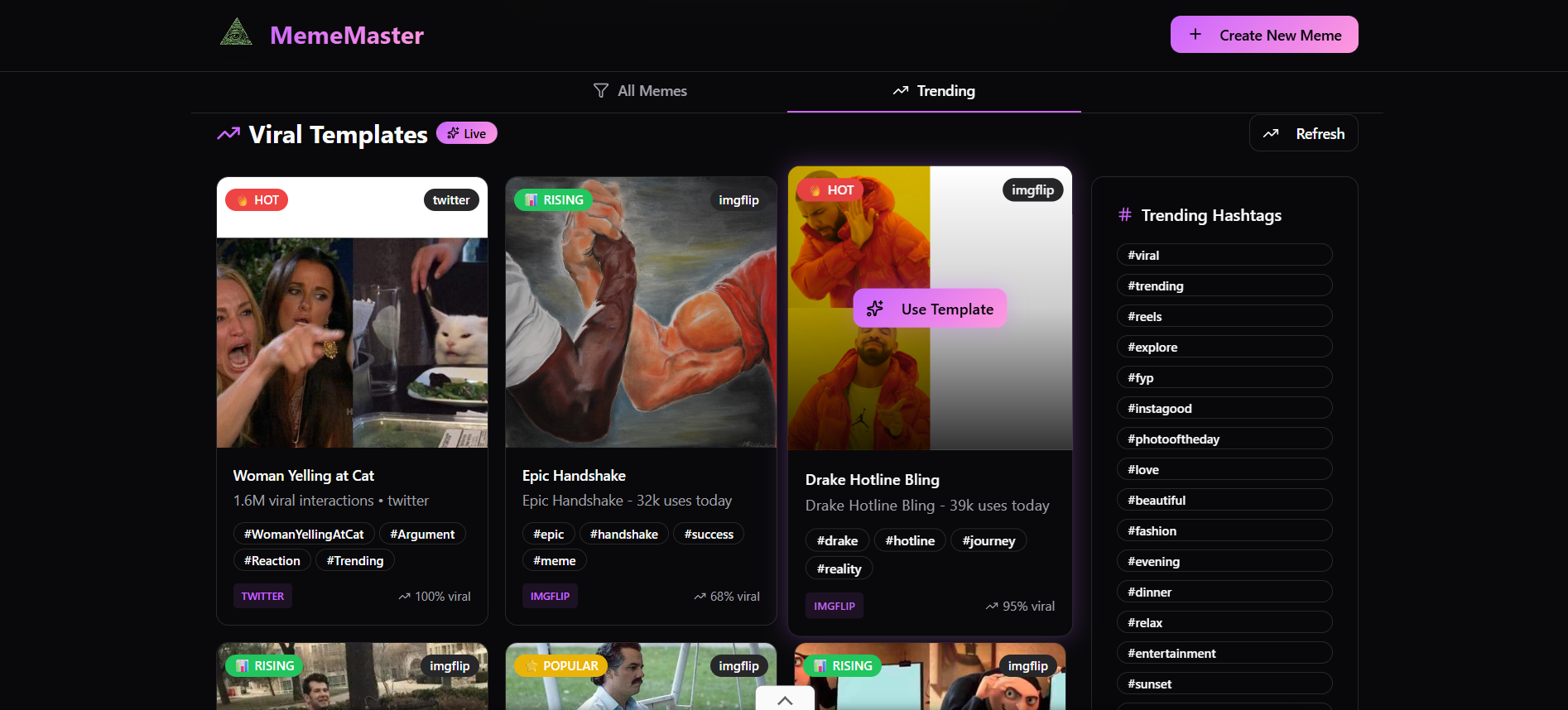Click the IMGFLIP badge on Drake card footer
1568x710 pixels.
coord(835,607)
